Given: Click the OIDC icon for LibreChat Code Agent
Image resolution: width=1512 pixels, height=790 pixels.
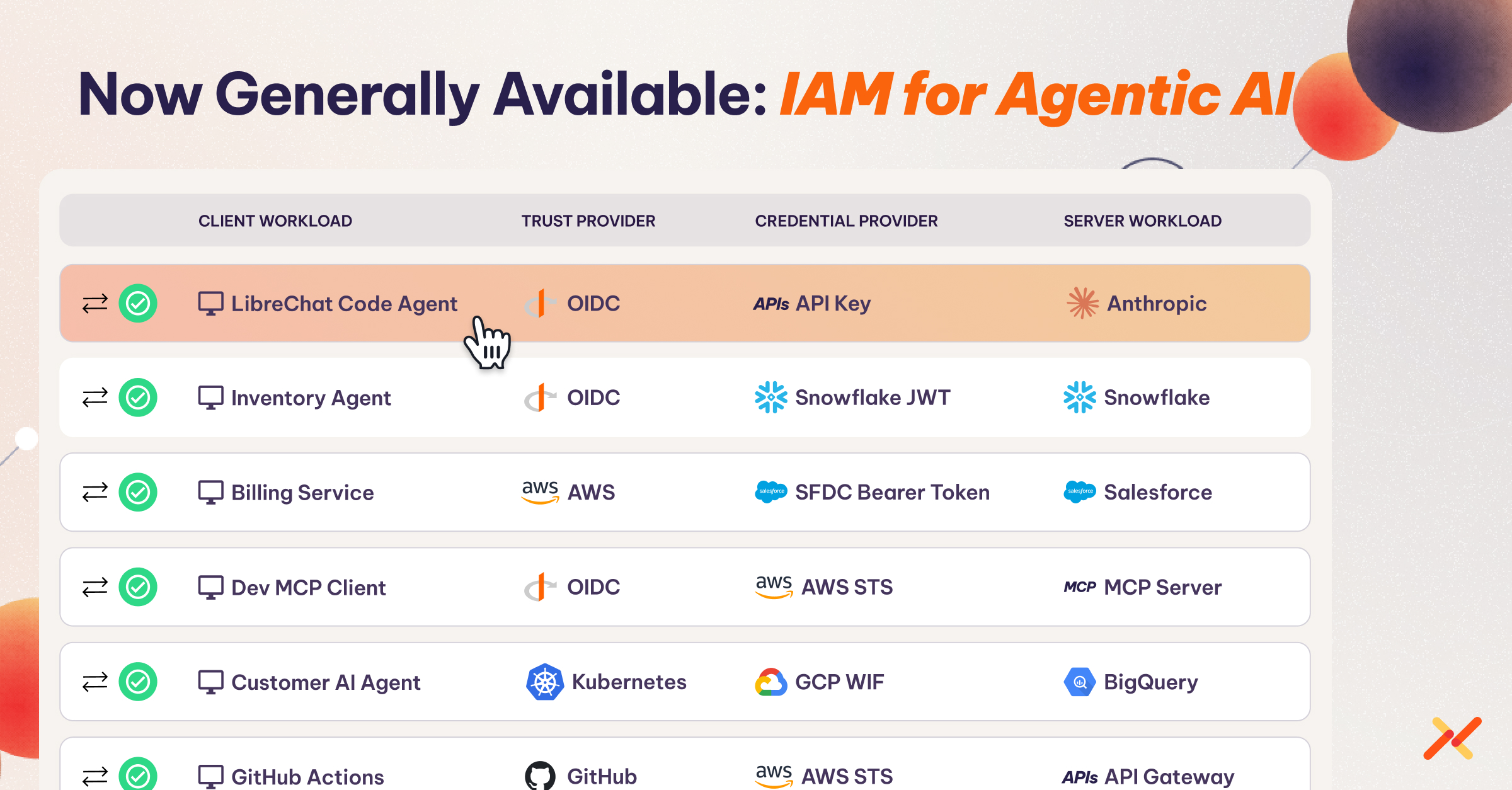Looking at the screenshot, I should (539, 304).
